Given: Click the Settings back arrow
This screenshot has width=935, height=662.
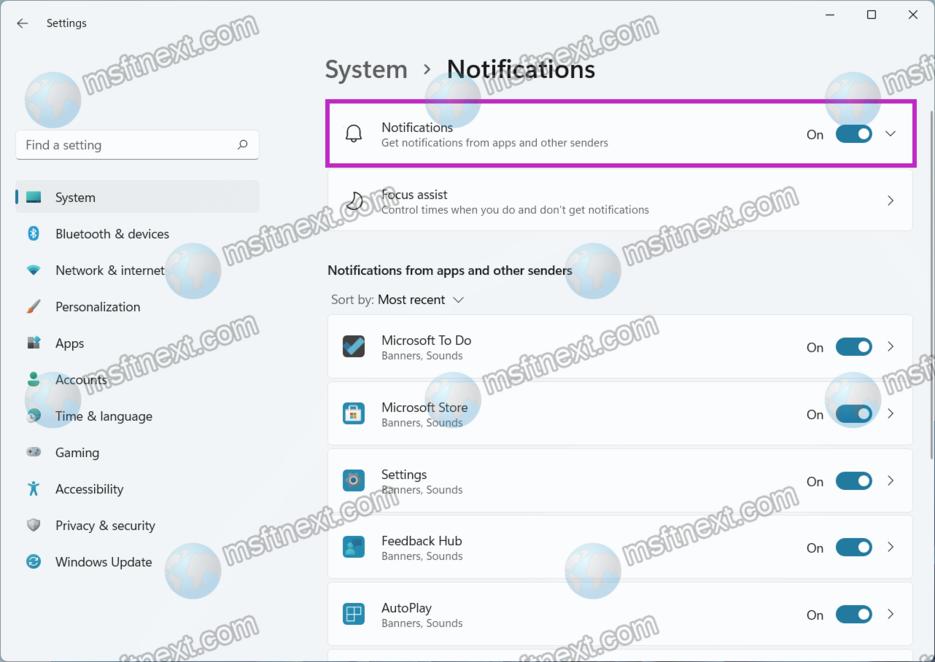Looking at the screenshot, I should coord(22,23).
